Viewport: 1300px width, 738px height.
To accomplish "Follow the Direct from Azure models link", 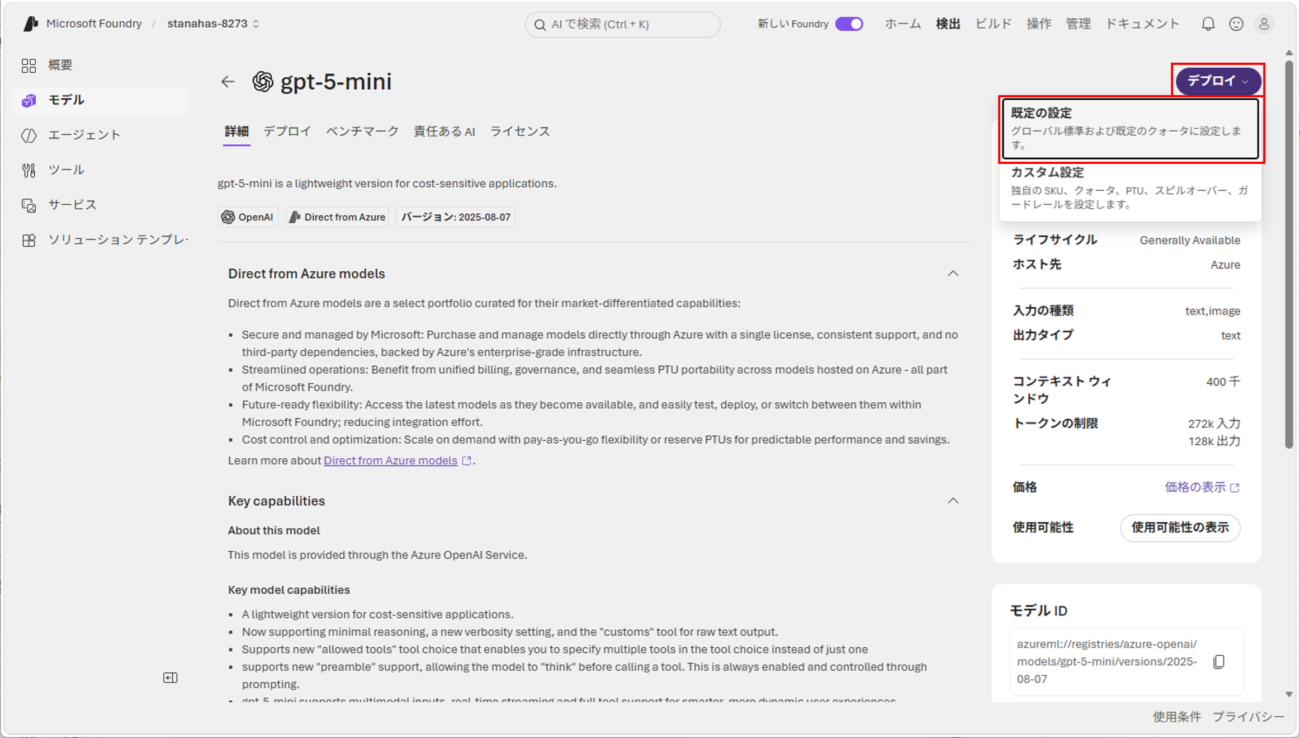I will 397,461.
